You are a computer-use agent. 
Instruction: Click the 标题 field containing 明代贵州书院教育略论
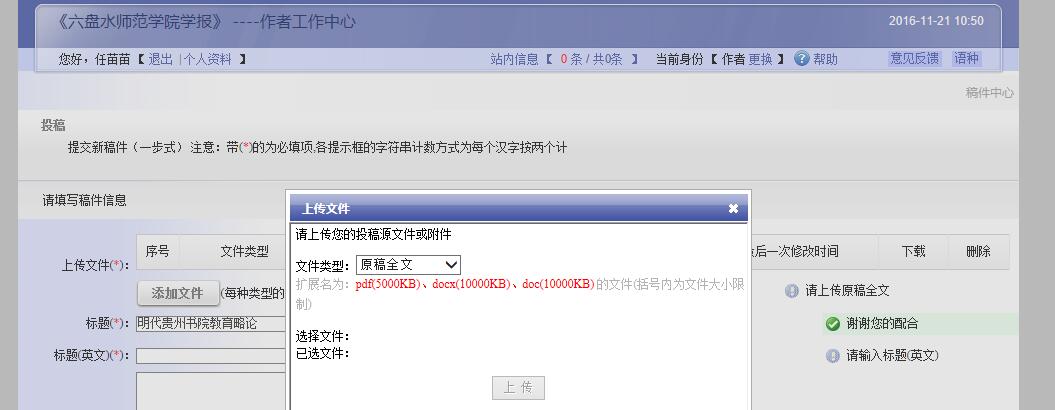211,324
